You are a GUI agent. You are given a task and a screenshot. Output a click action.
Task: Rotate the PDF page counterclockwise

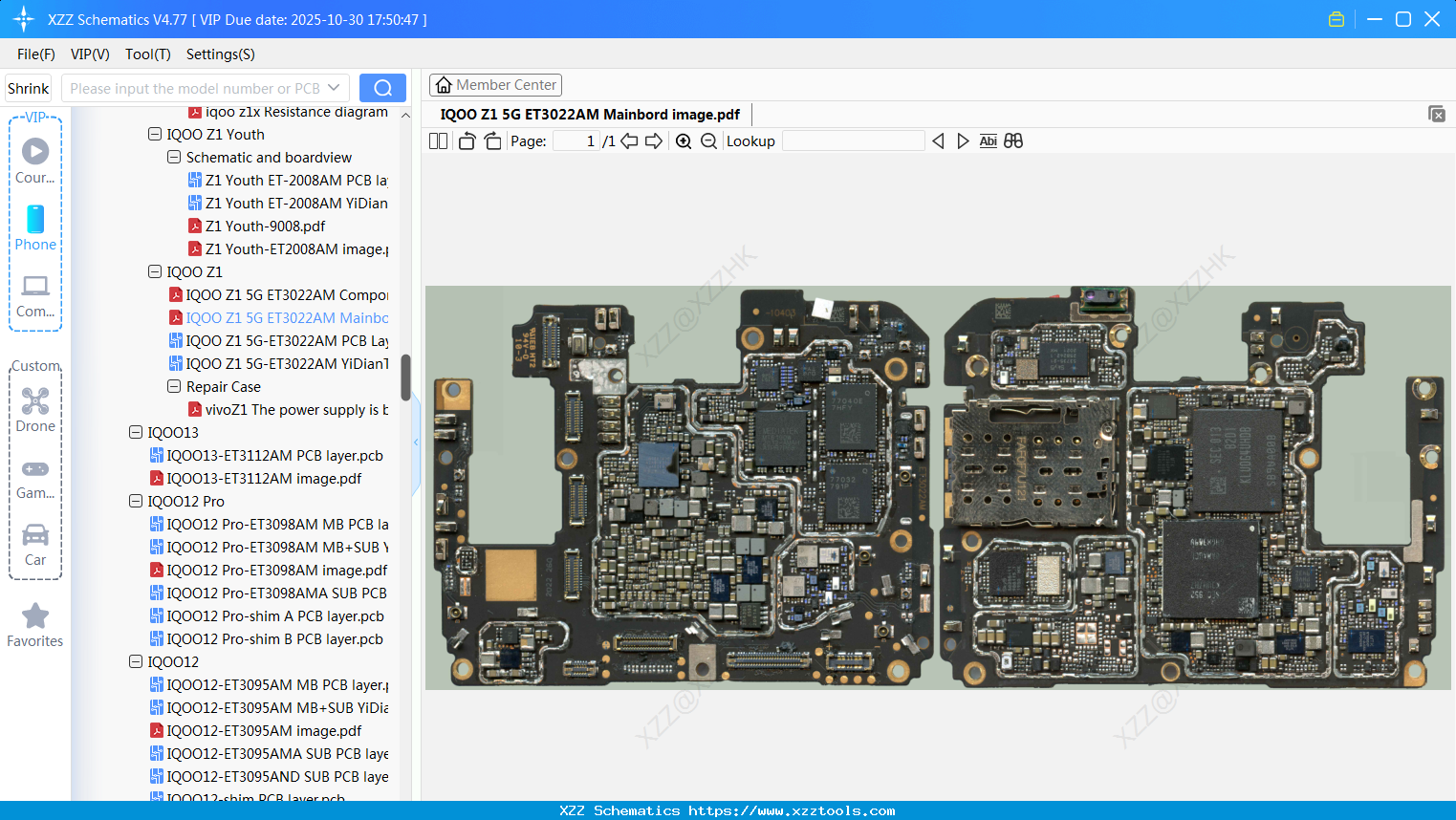coord(467,140)
